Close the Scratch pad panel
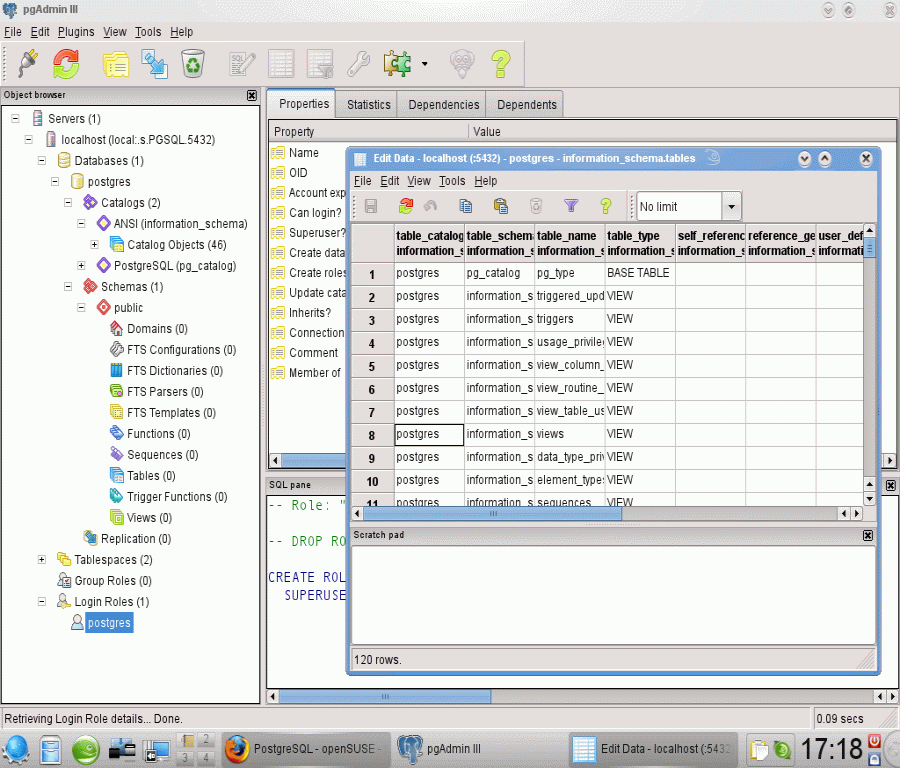This screenshot has width=900, height=768. click(x=868, y=535)
